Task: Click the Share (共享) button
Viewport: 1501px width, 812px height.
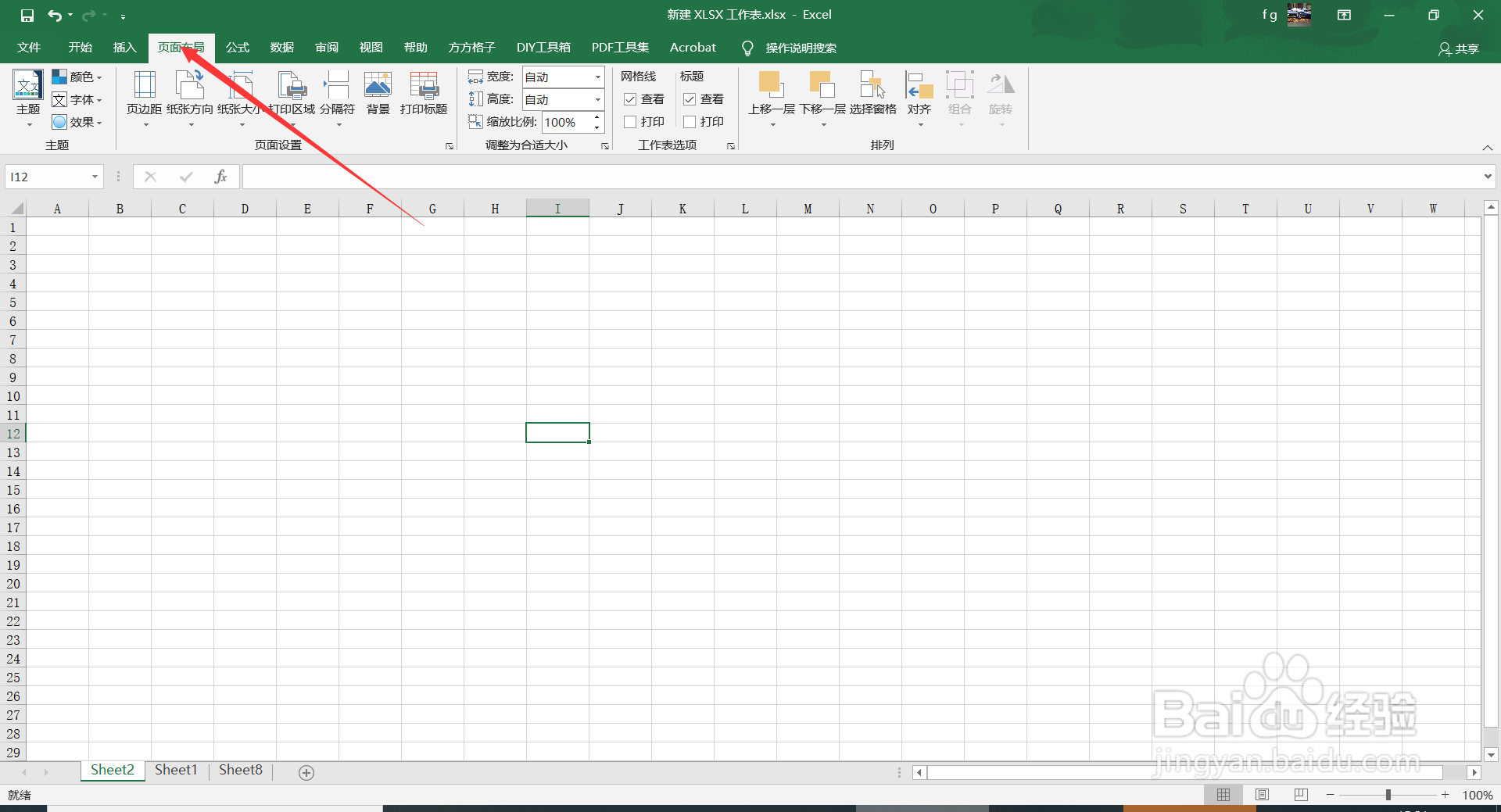Action: coord(1459,48)
